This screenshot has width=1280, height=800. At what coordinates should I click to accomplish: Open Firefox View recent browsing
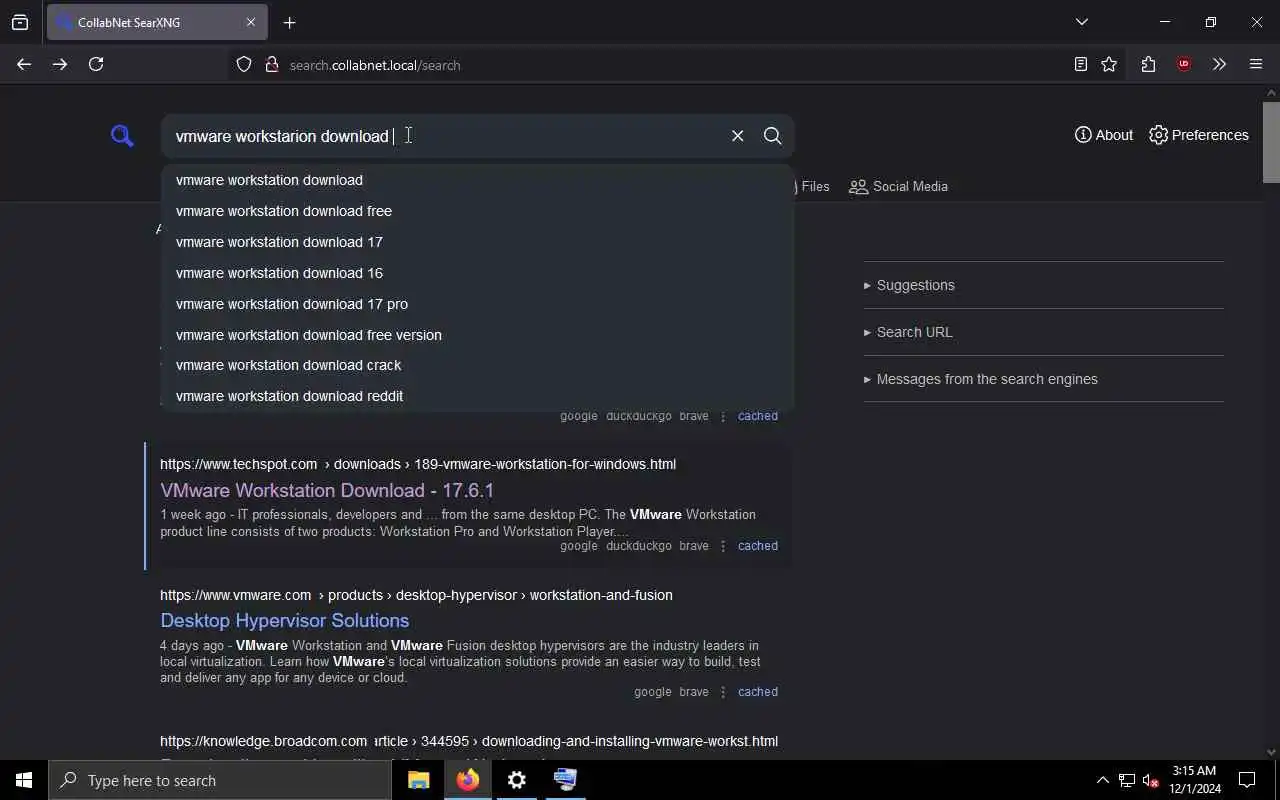20,22
